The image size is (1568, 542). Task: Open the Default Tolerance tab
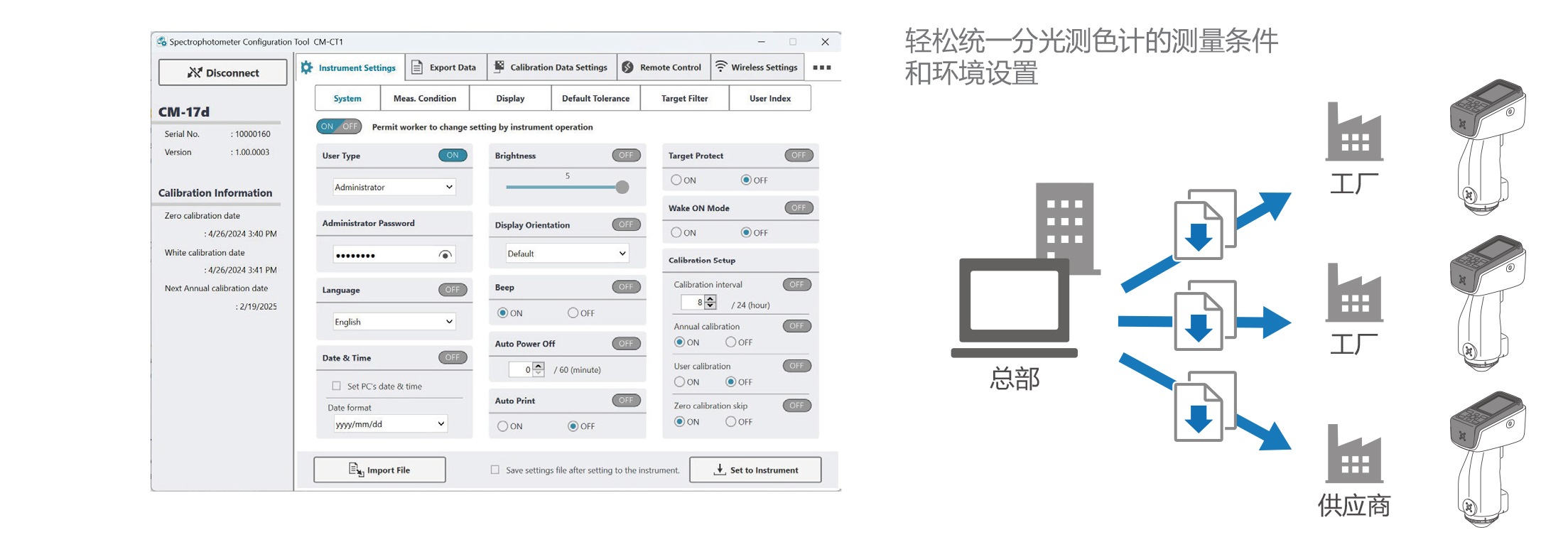click(595, 98)
